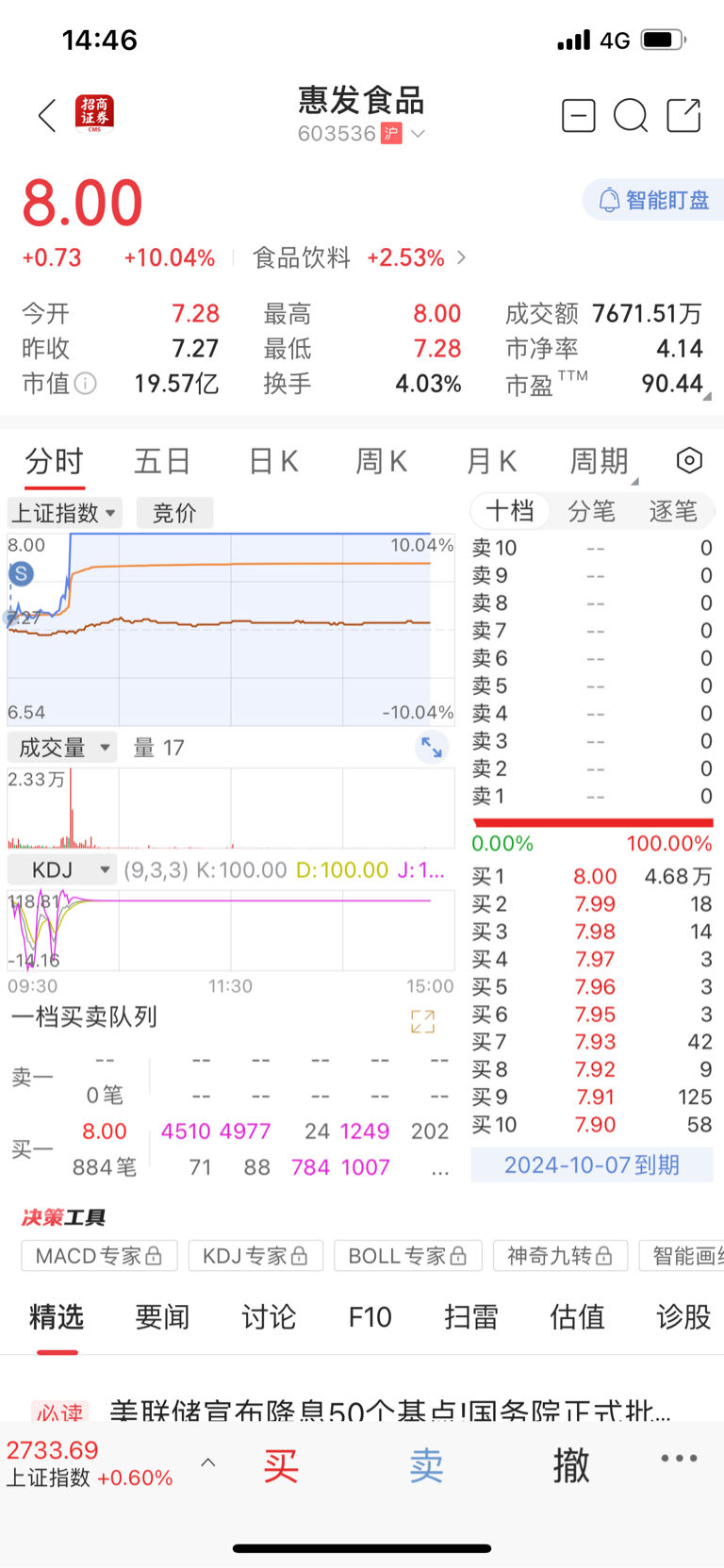Viewport: 724px width, 1568px height.
Task: Toggle the 竞价 button
Action: tap(174, 513)
